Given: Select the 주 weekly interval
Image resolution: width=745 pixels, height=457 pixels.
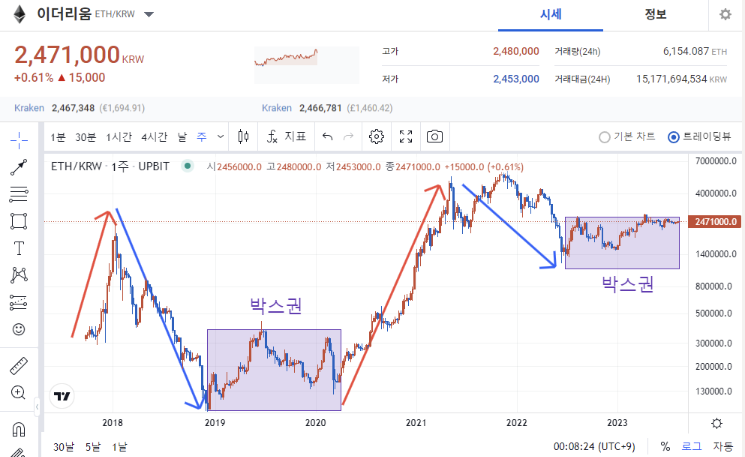Looking at the screenshot, I should click(202, 137).
